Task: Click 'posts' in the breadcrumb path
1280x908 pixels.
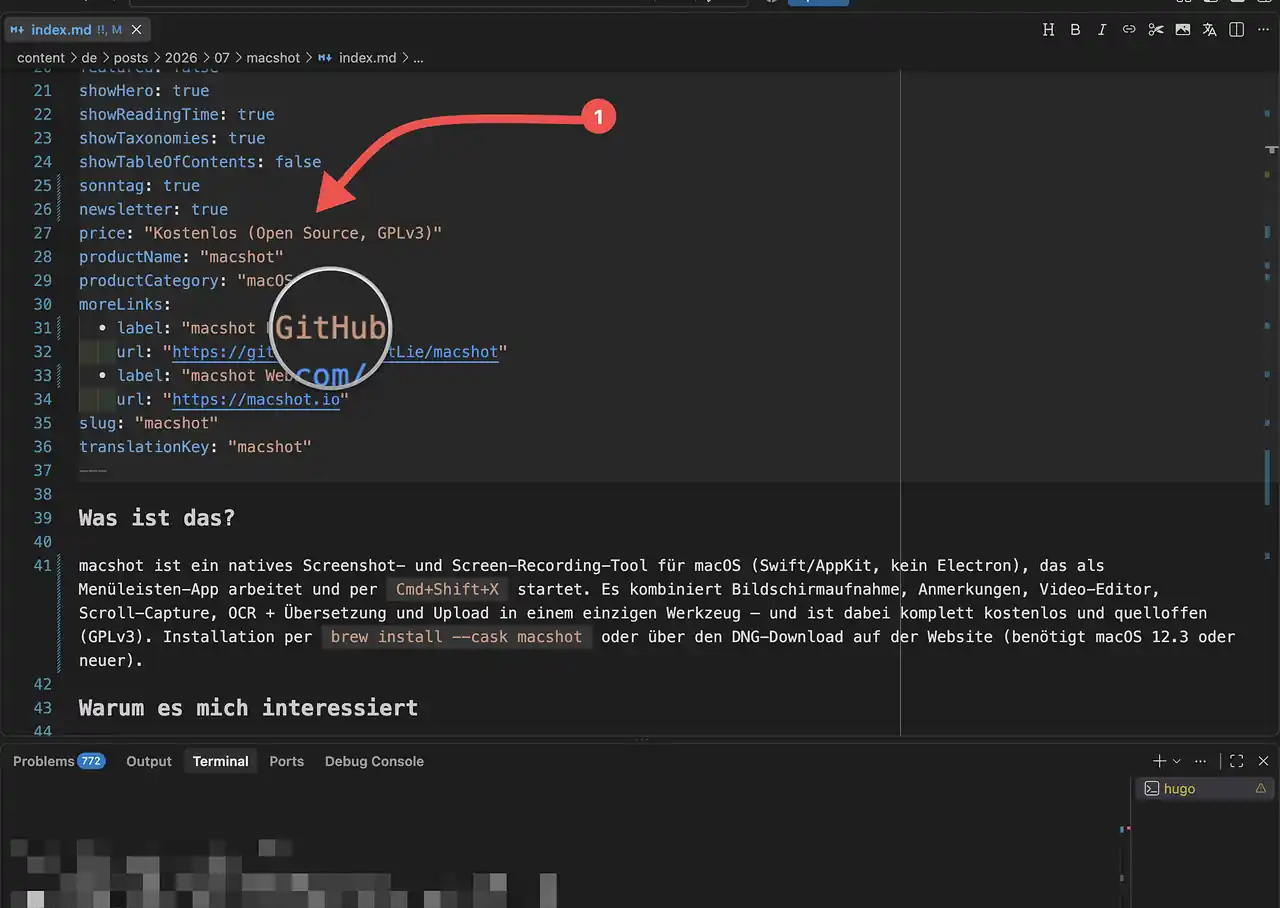Action: click(131, 58)
